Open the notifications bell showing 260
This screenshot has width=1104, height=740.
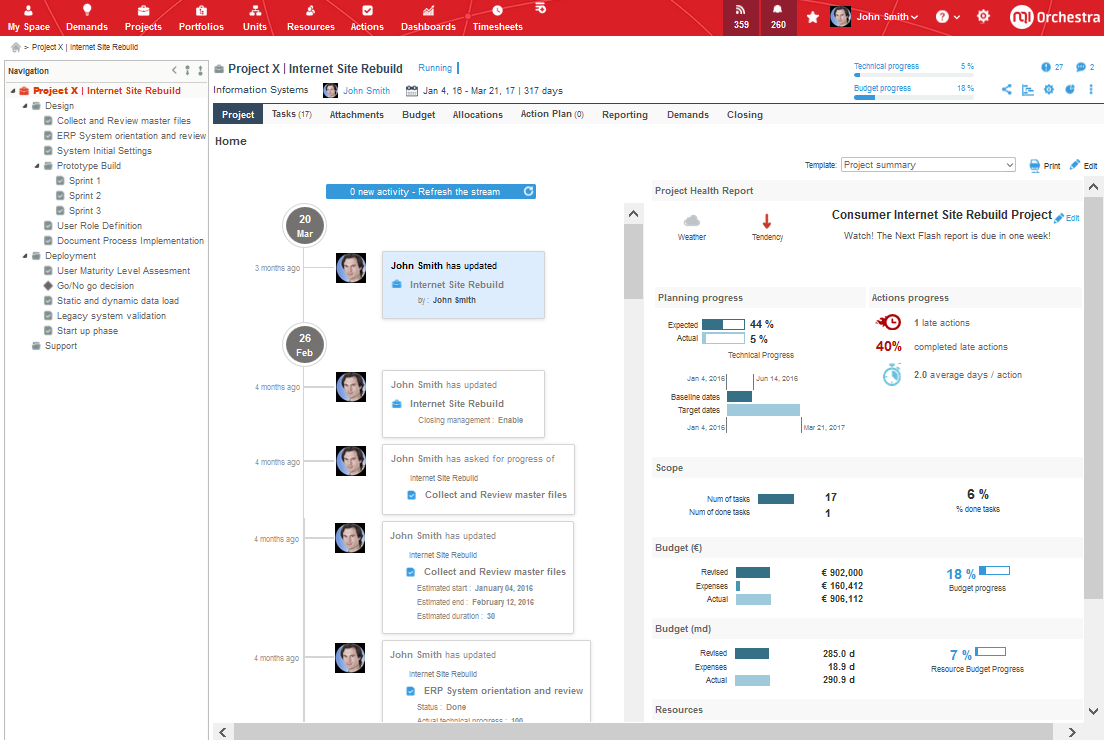pos(778,17)
